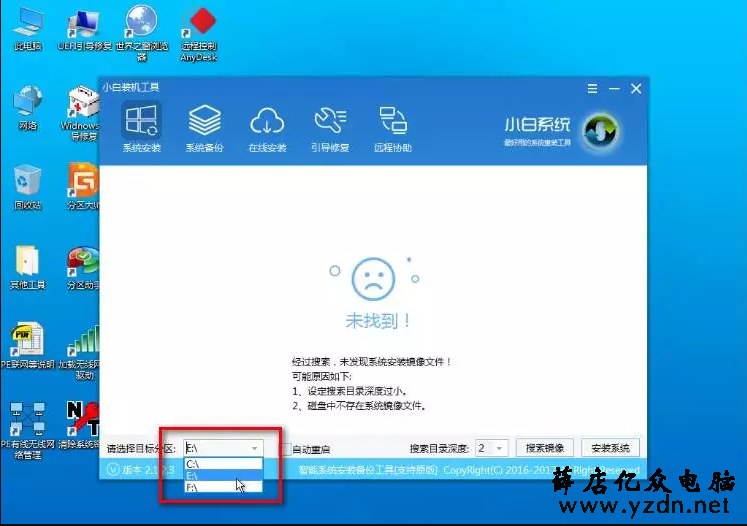Click the version info icon in status bar
Image resolution: width=747 pixels, height=526 pixels.
click(x=113, y=470)
